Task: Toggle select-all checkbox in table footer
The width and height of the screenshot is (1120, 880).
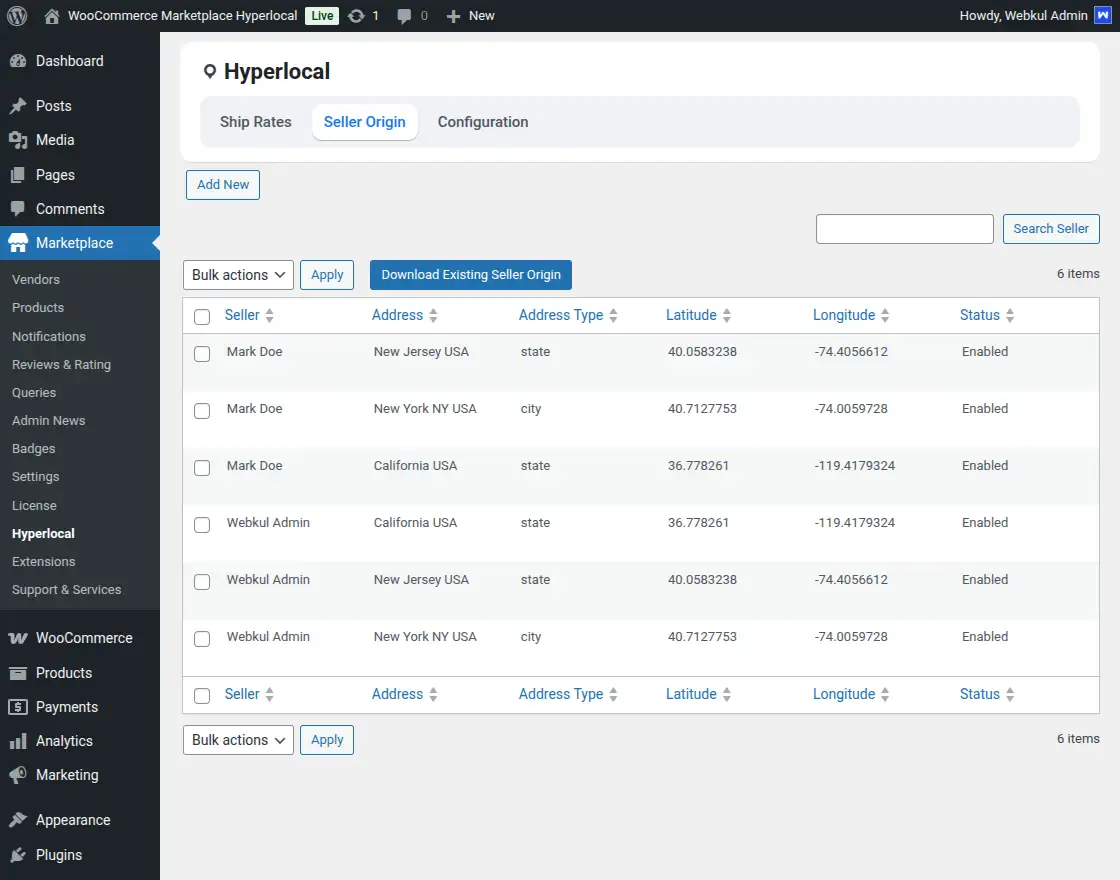Action: point(202,696)
